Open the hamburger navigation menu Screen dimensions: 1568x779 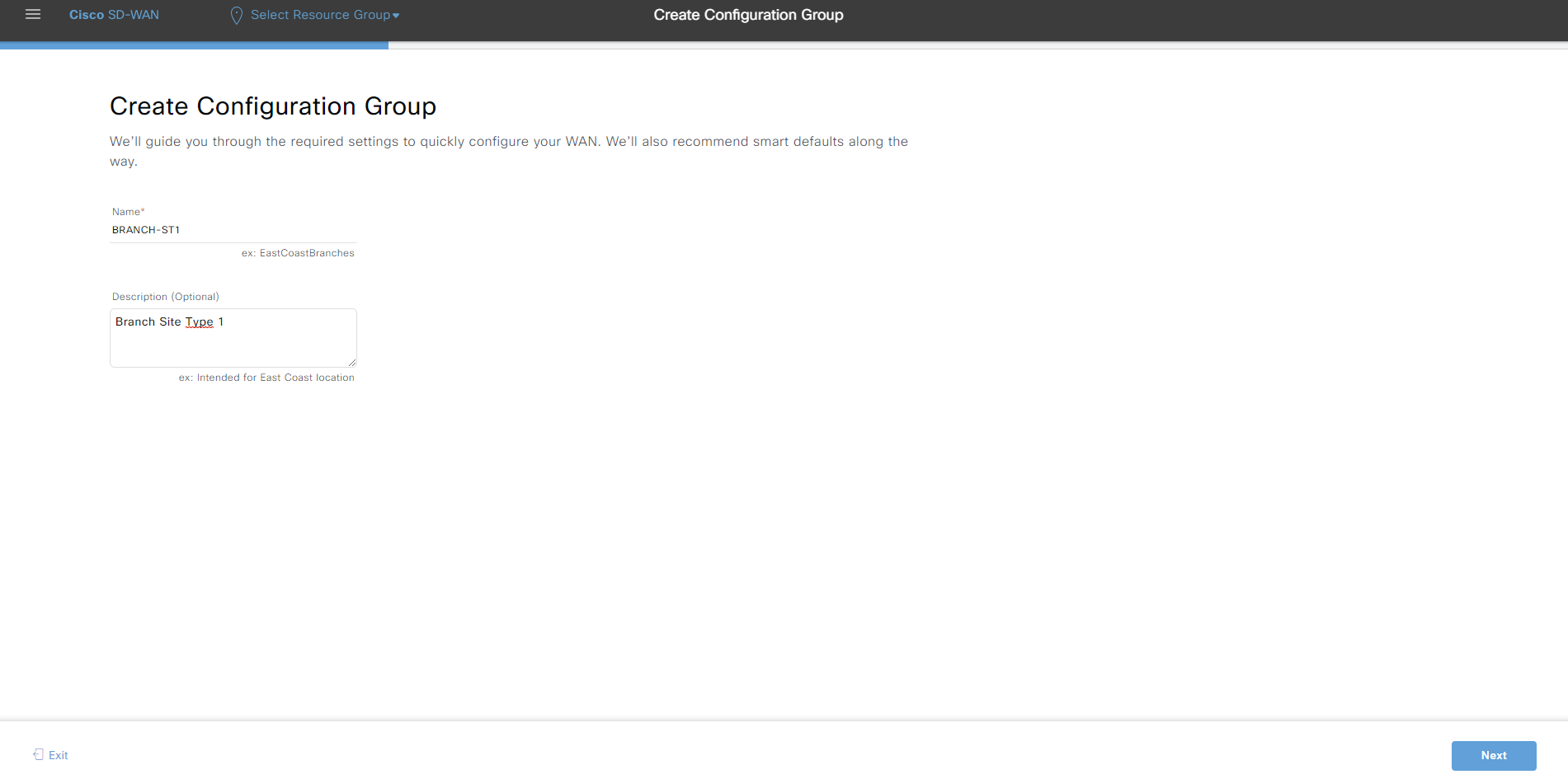point(33,14)
